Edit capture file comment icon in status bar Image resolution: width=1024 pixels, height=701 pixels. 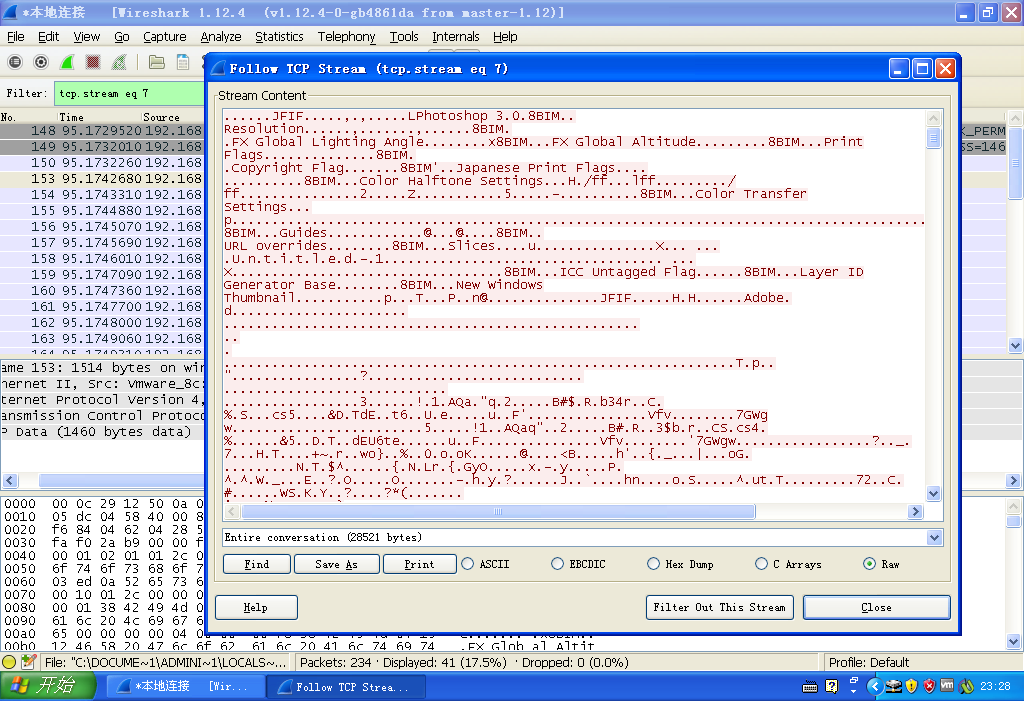click(28, 662)
